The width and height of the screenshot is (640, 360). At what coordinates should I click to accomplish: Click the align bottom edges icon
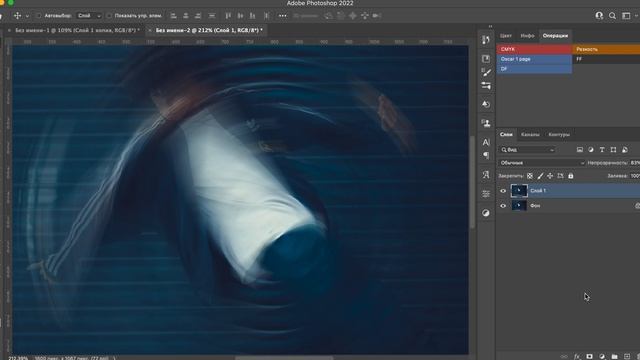(x=253, y=16)
